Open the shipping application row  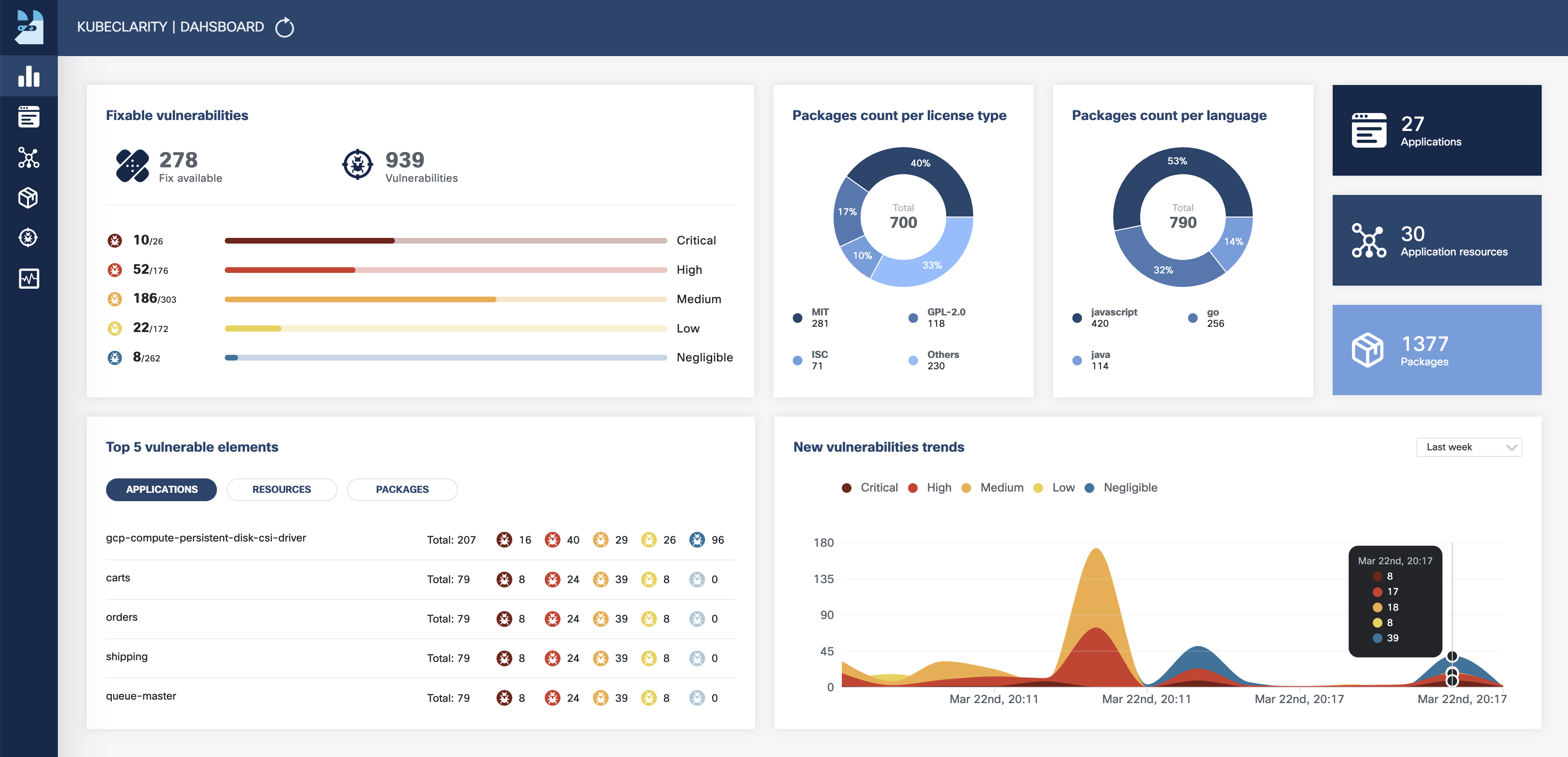[x=420, y=658]
